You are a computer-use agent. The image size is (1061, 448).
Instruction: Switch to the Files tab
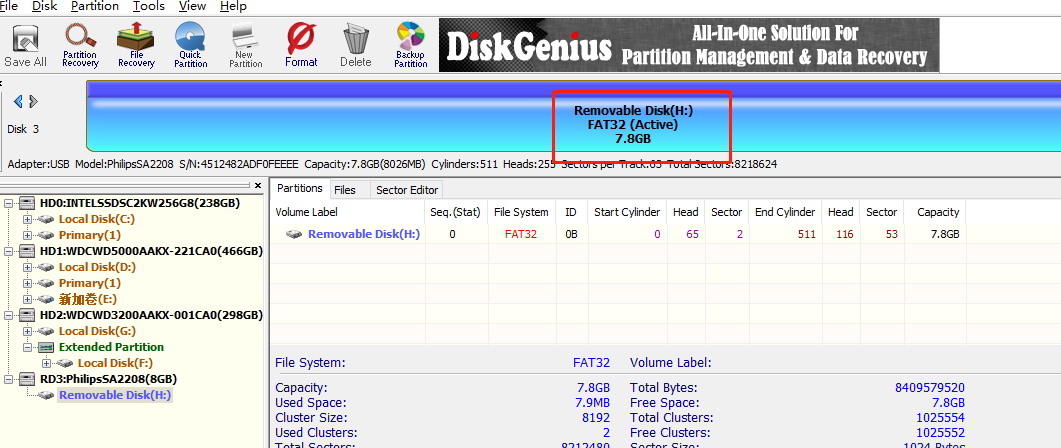point(345,190)
